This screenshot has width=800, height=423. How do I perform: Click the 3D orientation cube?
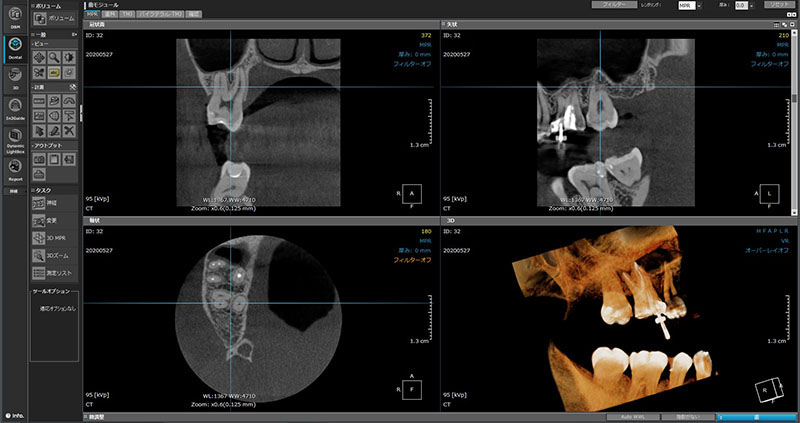pos(768,390)
